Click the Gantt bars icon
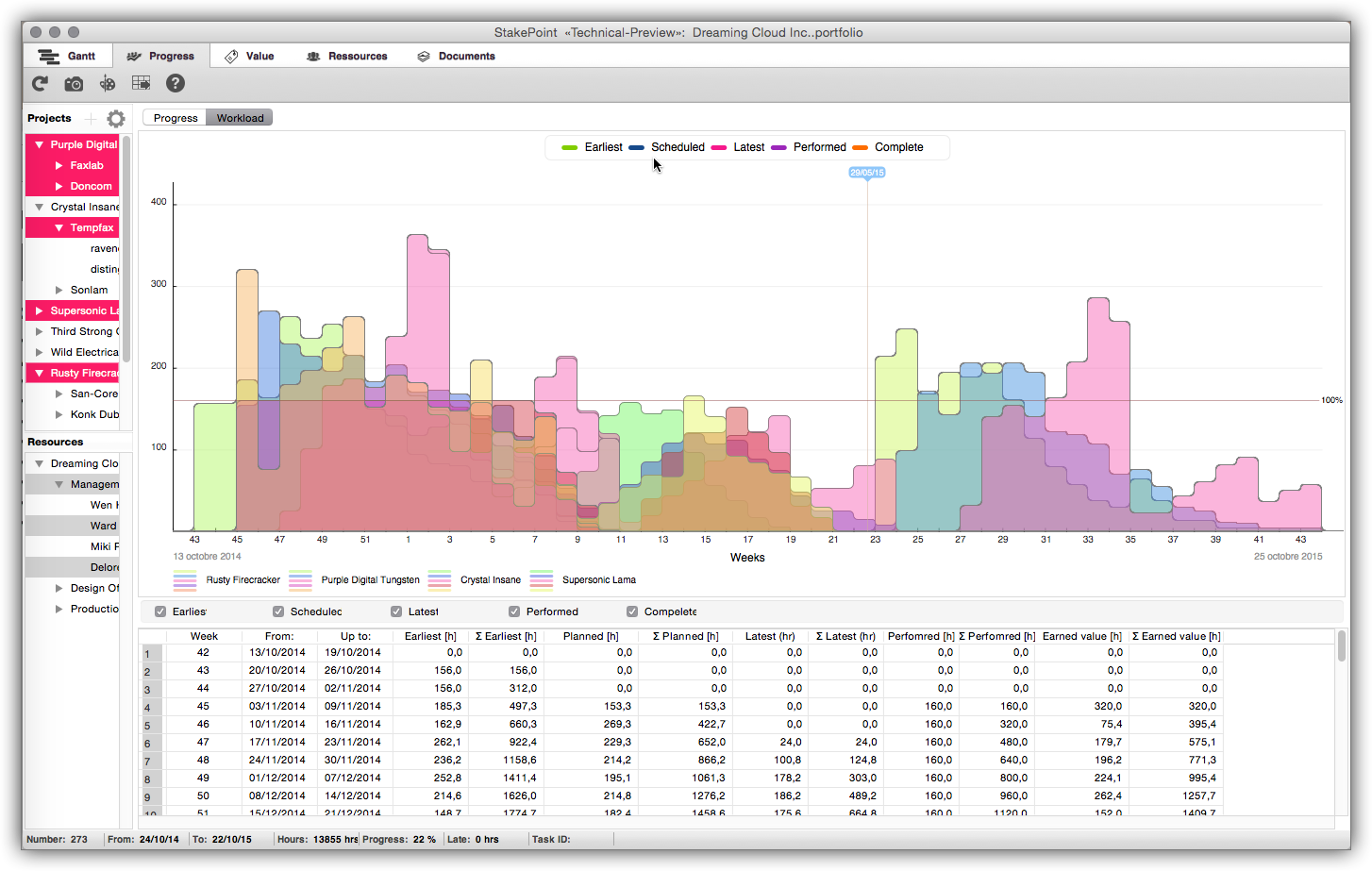The image size is (1372, 871). pyautogui.click(x=48, y=57)
